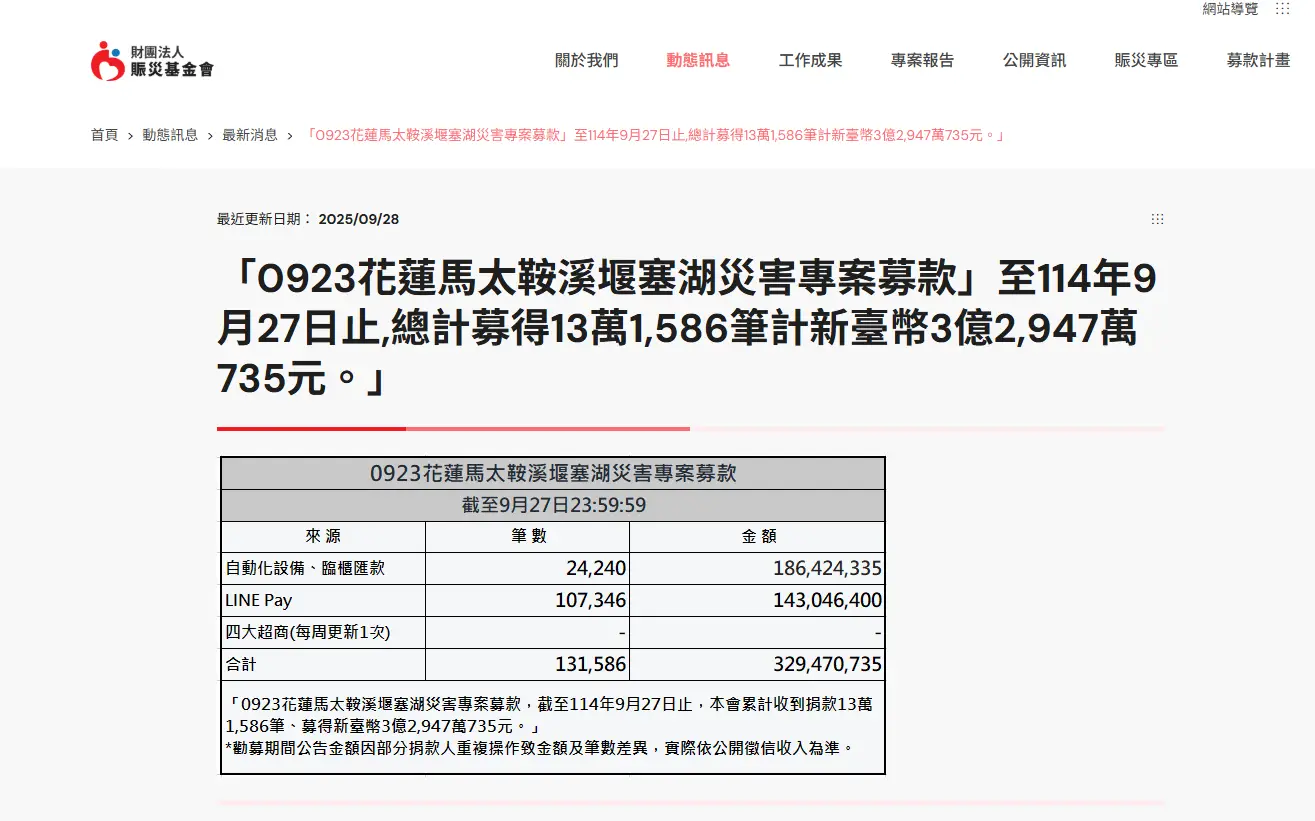The image size is (1315, 821).
Task: Select the 動態訊息 menu item
Action: click(x=698, y=60)
